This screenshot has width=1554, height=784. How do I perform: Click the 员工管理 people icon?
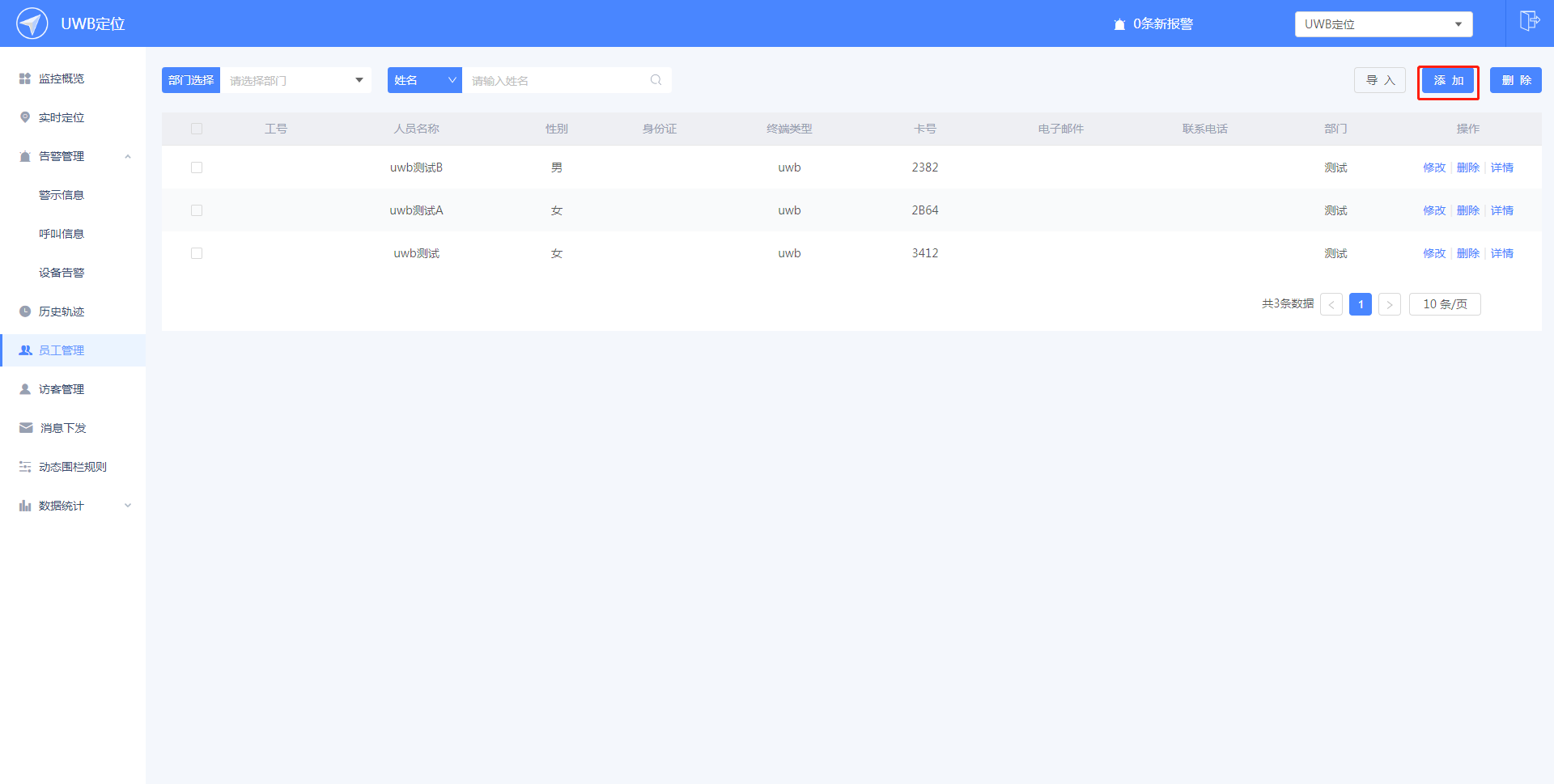point(25,350)
